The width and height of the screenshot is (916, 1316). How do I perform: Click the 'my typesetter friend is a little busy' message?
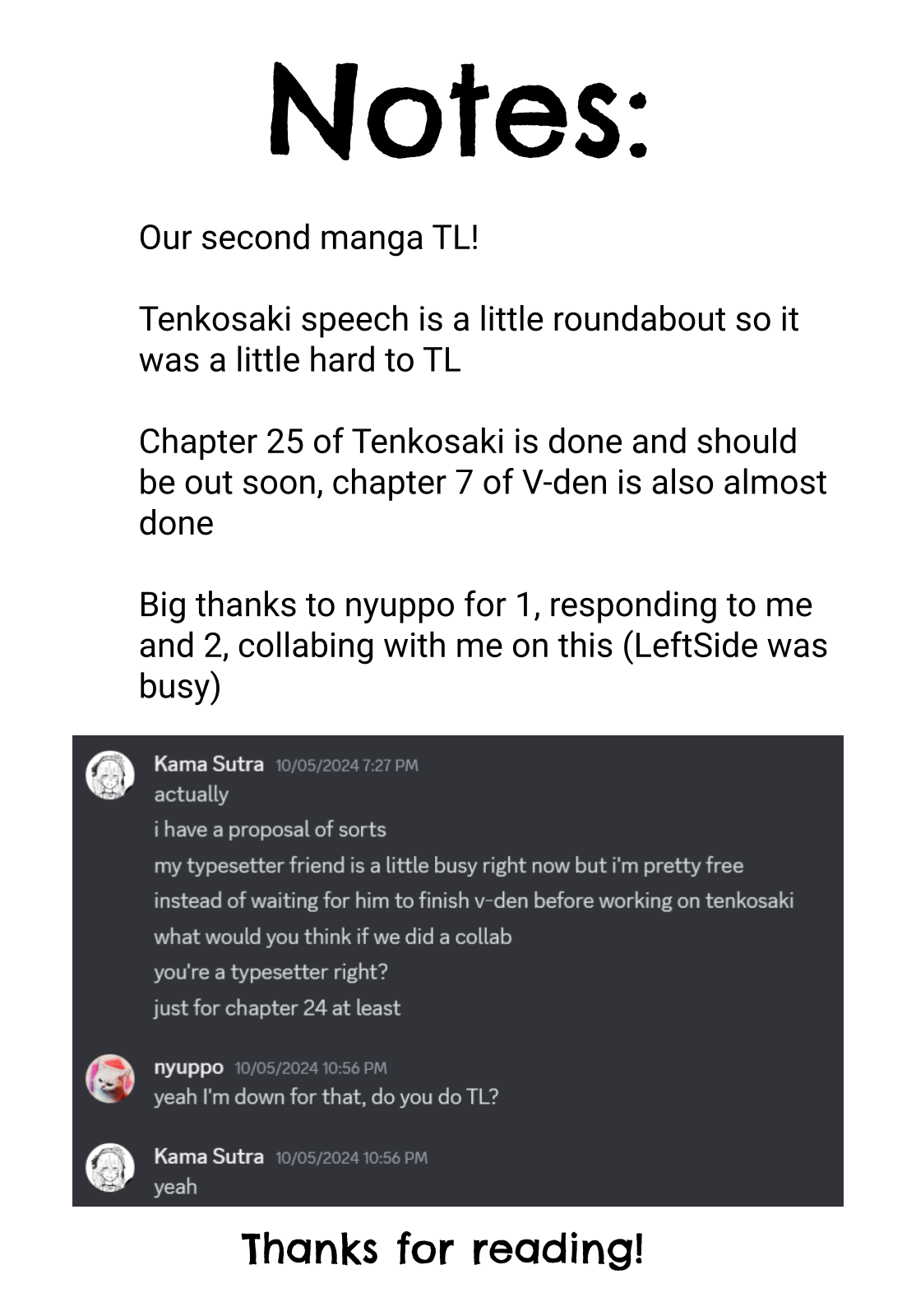coord(448,866)
